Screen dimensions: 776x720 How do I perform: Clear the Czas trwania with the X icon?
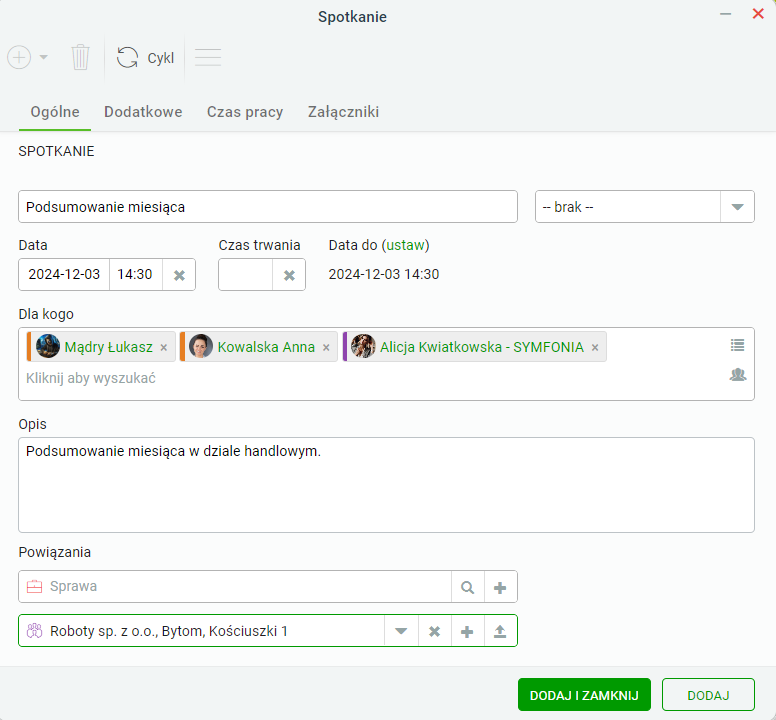289,275
